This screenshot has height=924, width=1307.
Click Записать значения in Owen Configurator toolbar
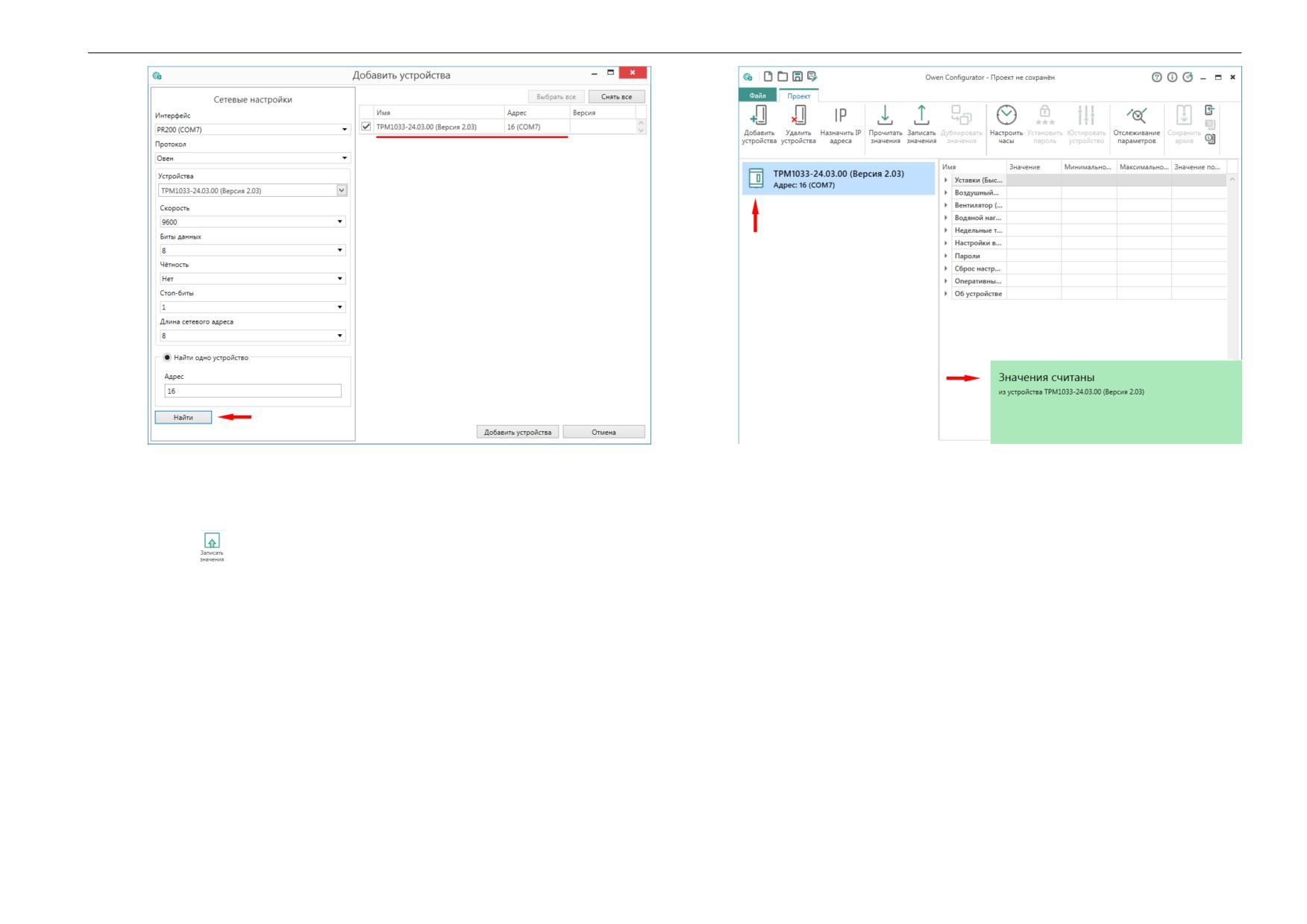pyautogui.click(x=921, y=124)
